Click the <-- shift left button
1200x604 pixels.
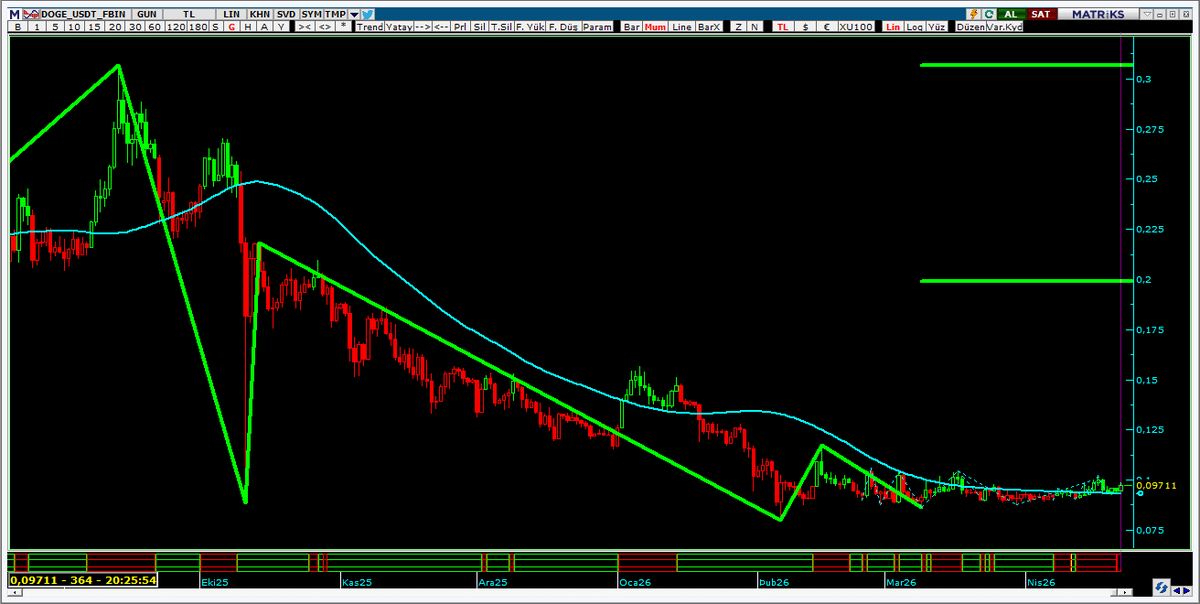pyautogui.click(x=441, y=27)
